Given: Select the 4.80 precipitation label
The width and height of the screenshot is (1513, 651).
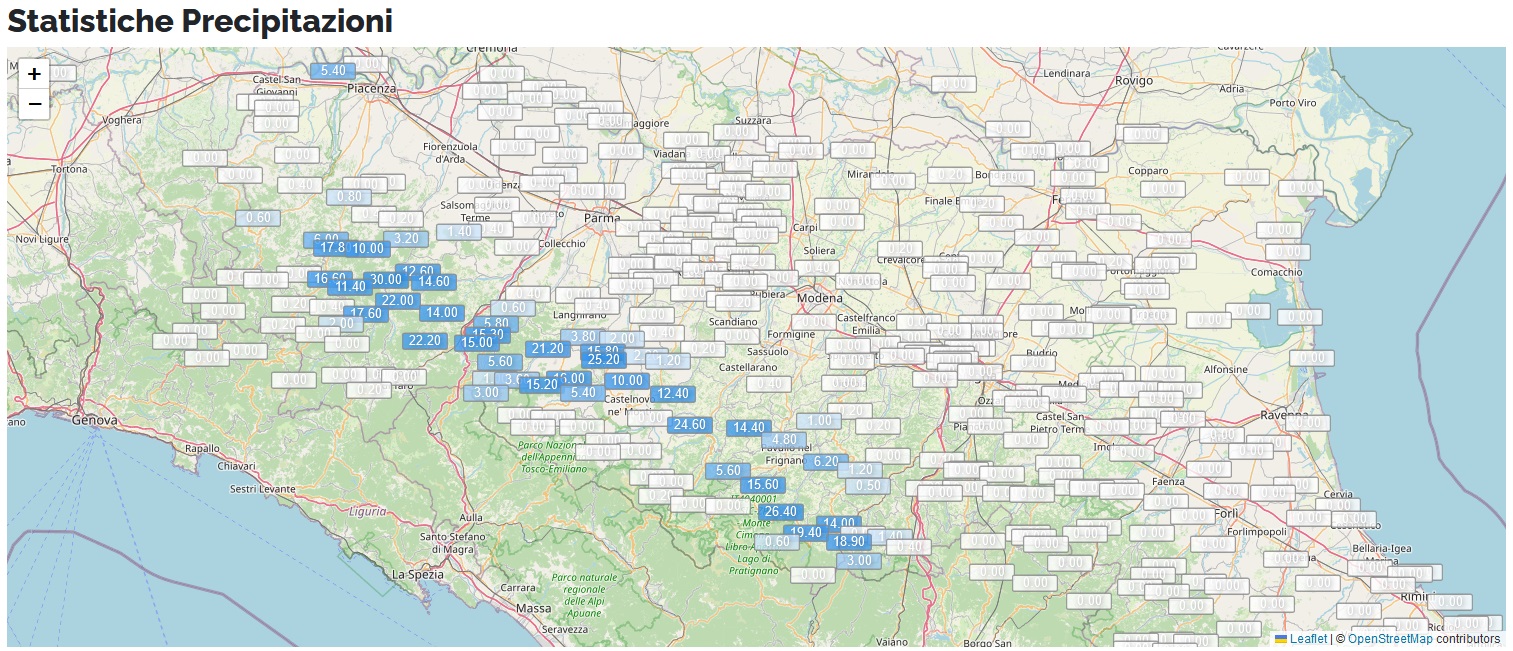Looking at the screenshot, I should (x=784, y=440).
